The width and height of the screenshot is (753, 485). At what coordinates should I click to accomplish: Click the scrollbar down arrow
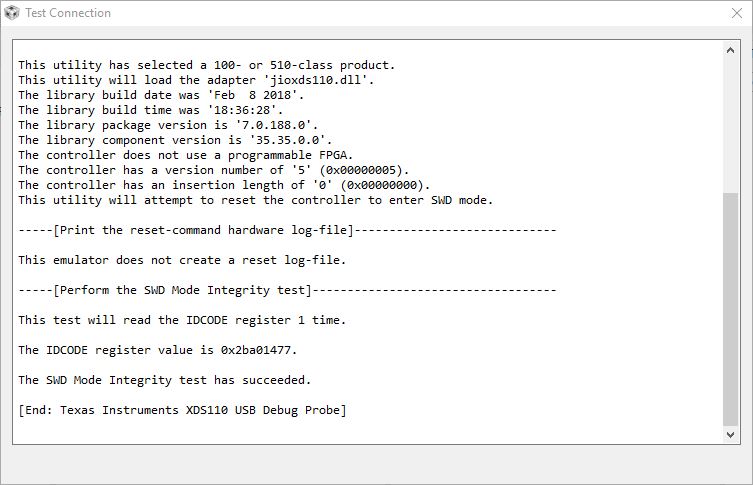[730, 434]
